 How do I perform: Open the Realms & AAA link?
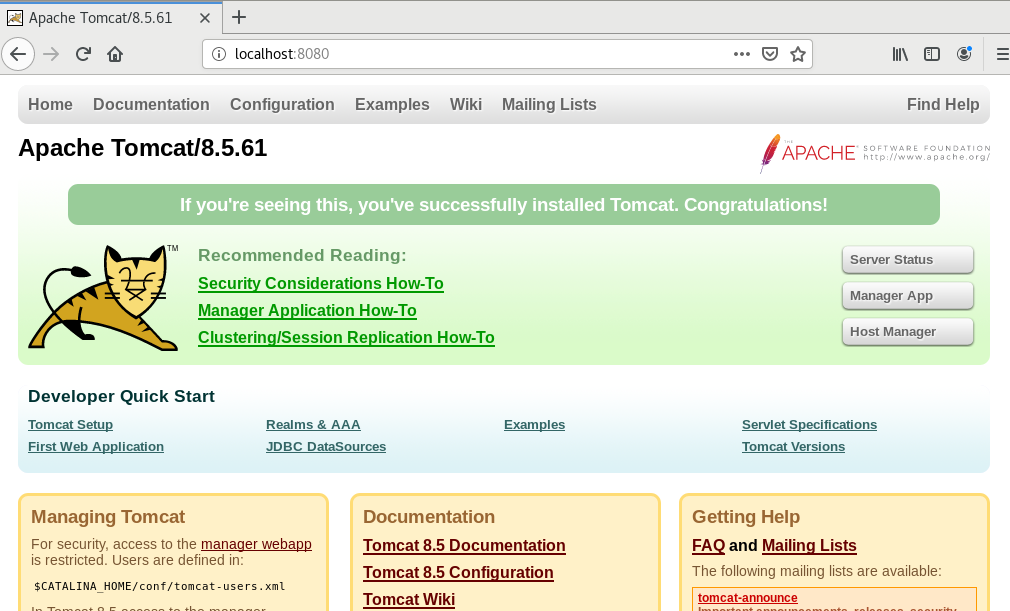pyautogui.click(x=313, y=425)
